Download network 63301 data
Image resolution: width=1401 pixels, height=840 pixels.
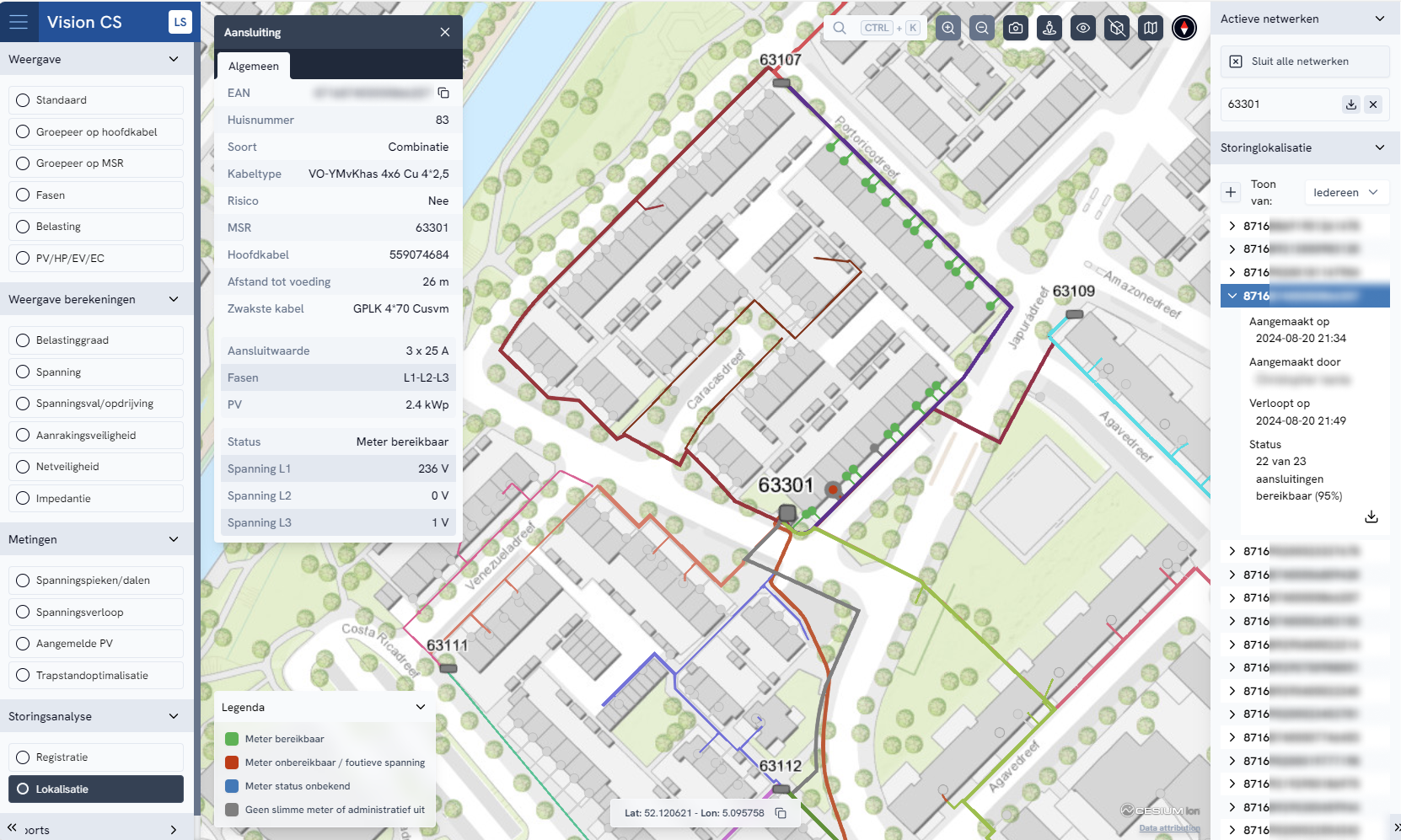pos(1351,104)
